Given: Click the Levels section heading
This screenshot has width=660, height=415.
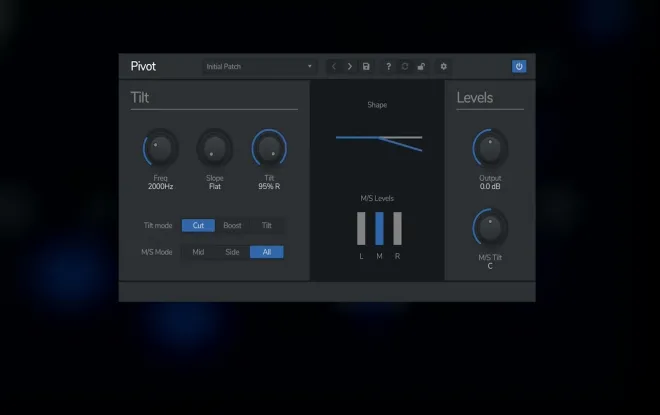Looking at the screenshot, I should (475, 98).
